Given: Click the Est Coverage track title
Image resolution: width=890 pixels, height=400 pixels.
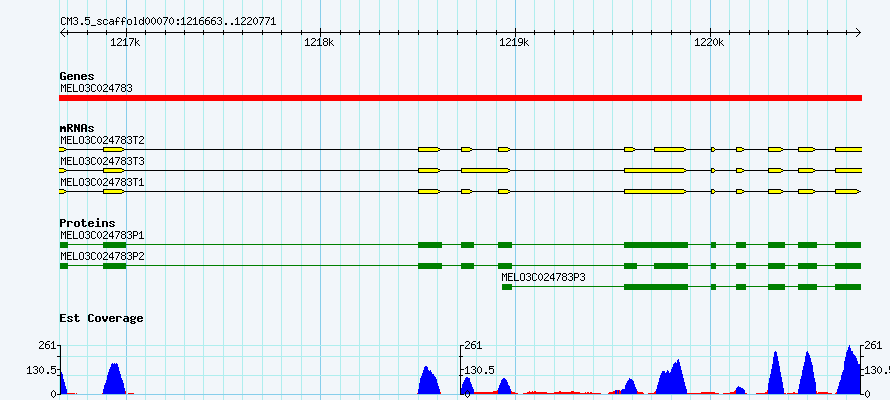Looking at the screenshot, I should click(101, 318).
